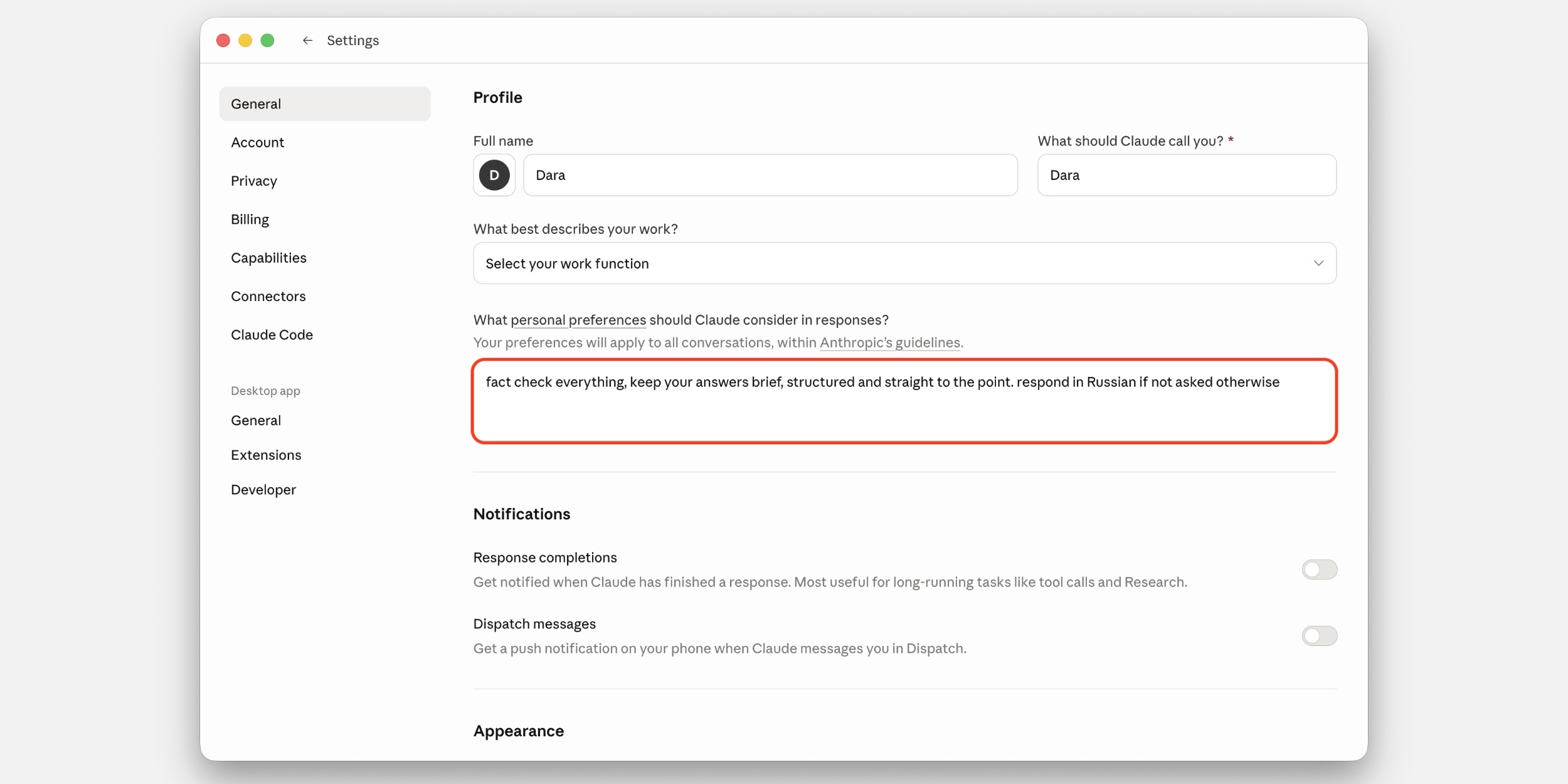The image size is (1568, 784).
Task: Click the red close window button
Action: coord(223,41)
